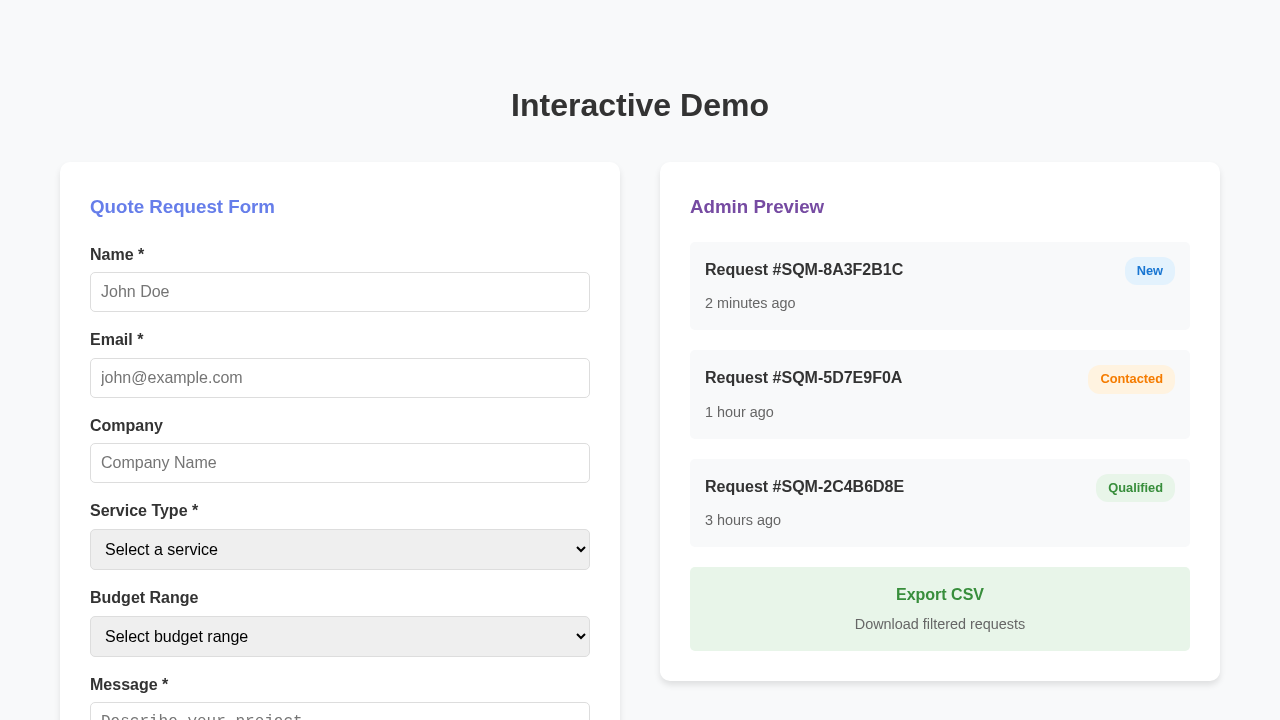Image resolution: width=1280 pixels, height=720 pixels.
Task: Click the Company Name input field
Action: tap(340, 463)
